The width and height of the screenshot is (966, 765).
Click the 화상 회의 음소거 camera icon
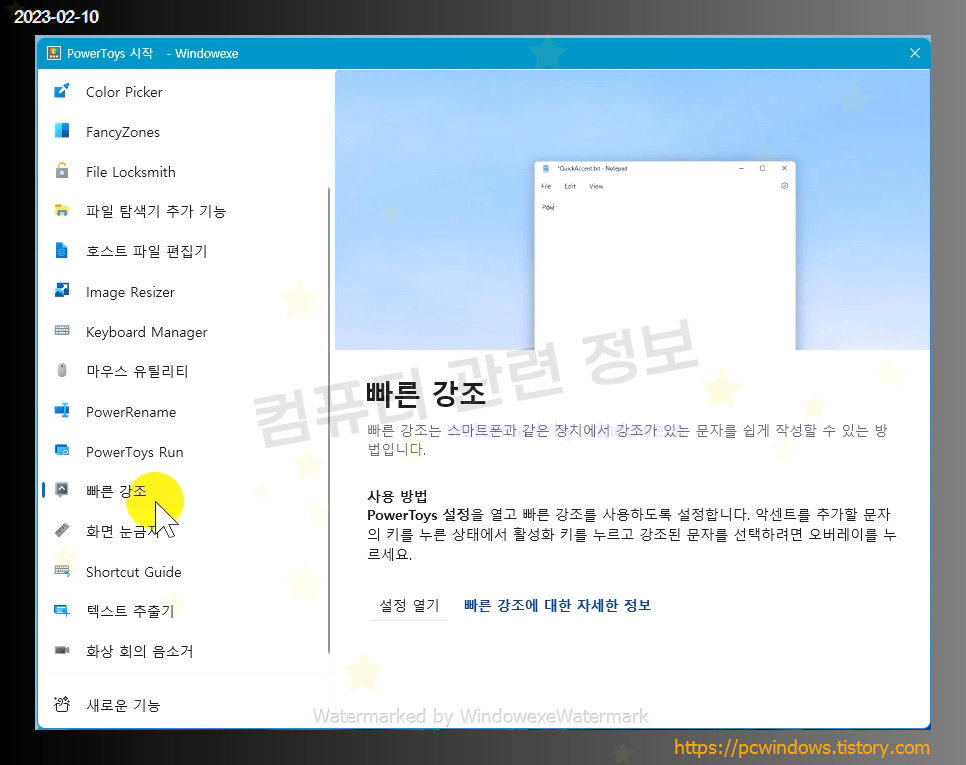pos(62,650)
